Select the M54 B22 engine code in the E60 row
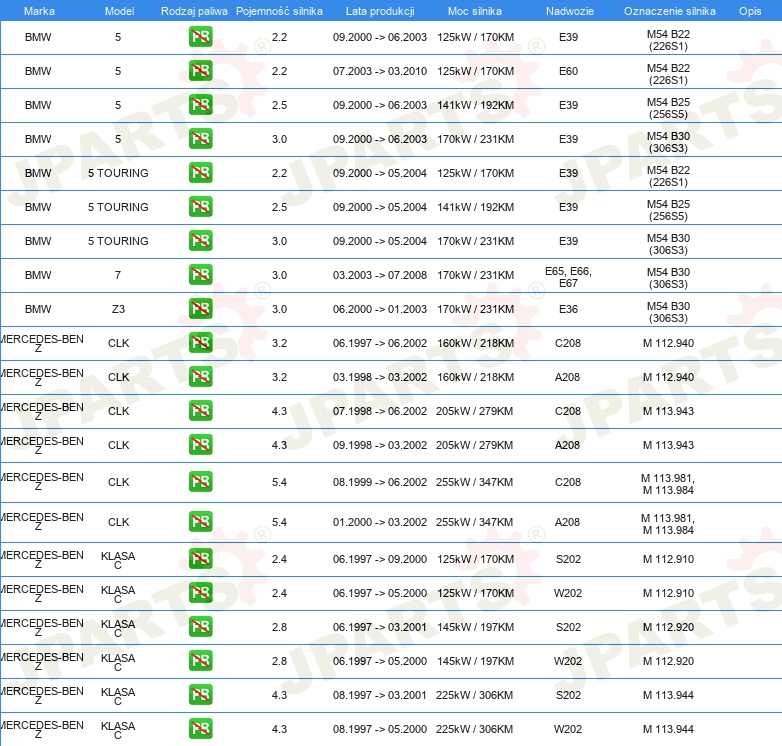Viewport: 782px width, 746px height. click(x=668, y=74)
